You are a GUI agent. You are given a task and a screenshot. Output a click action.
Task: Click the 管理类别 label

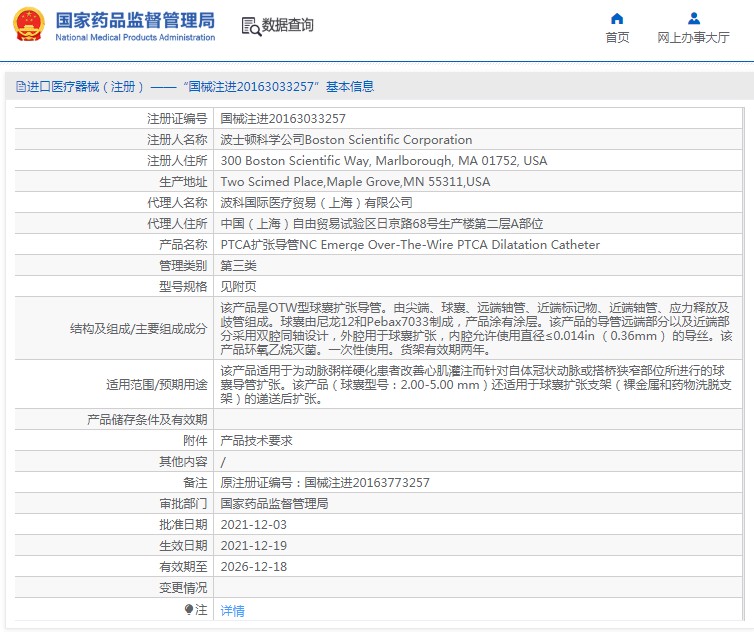point(183,265)
